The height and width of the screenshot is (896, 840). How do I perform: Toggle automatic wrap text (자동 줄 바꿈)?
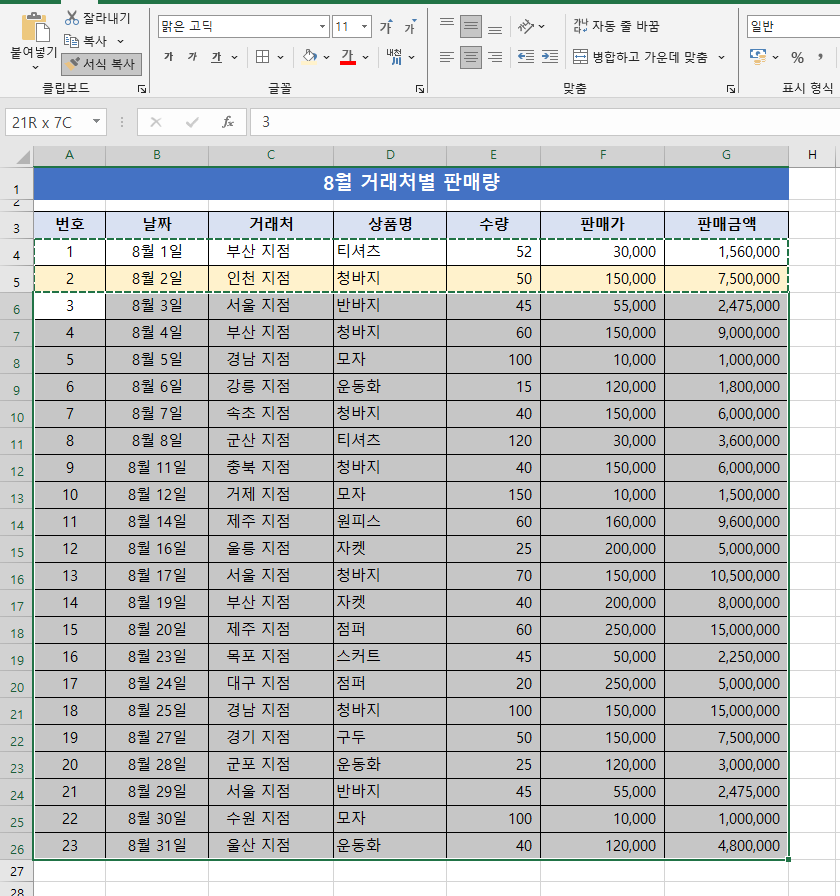point(617,26)
